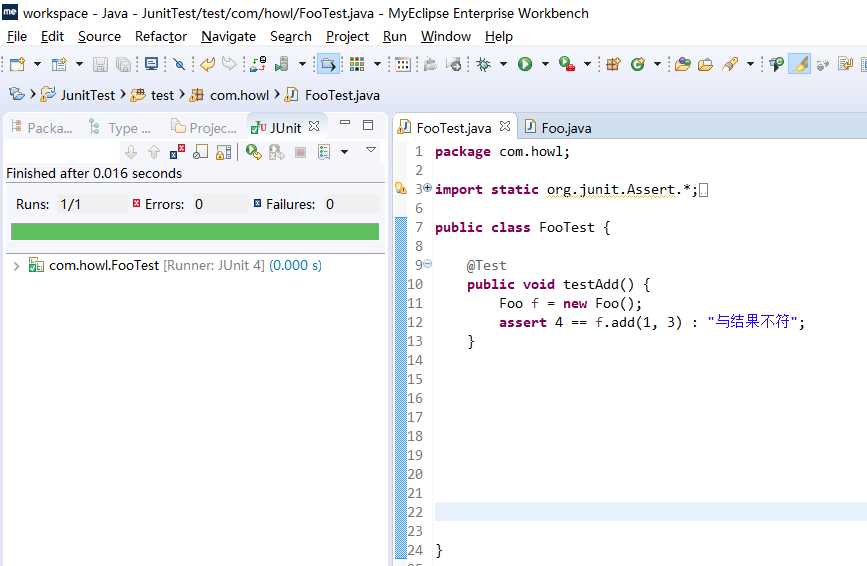867x566 pixels.
Task: Click the Open Type folder icon
Action: pyautogui.click(x=683, y=64)
